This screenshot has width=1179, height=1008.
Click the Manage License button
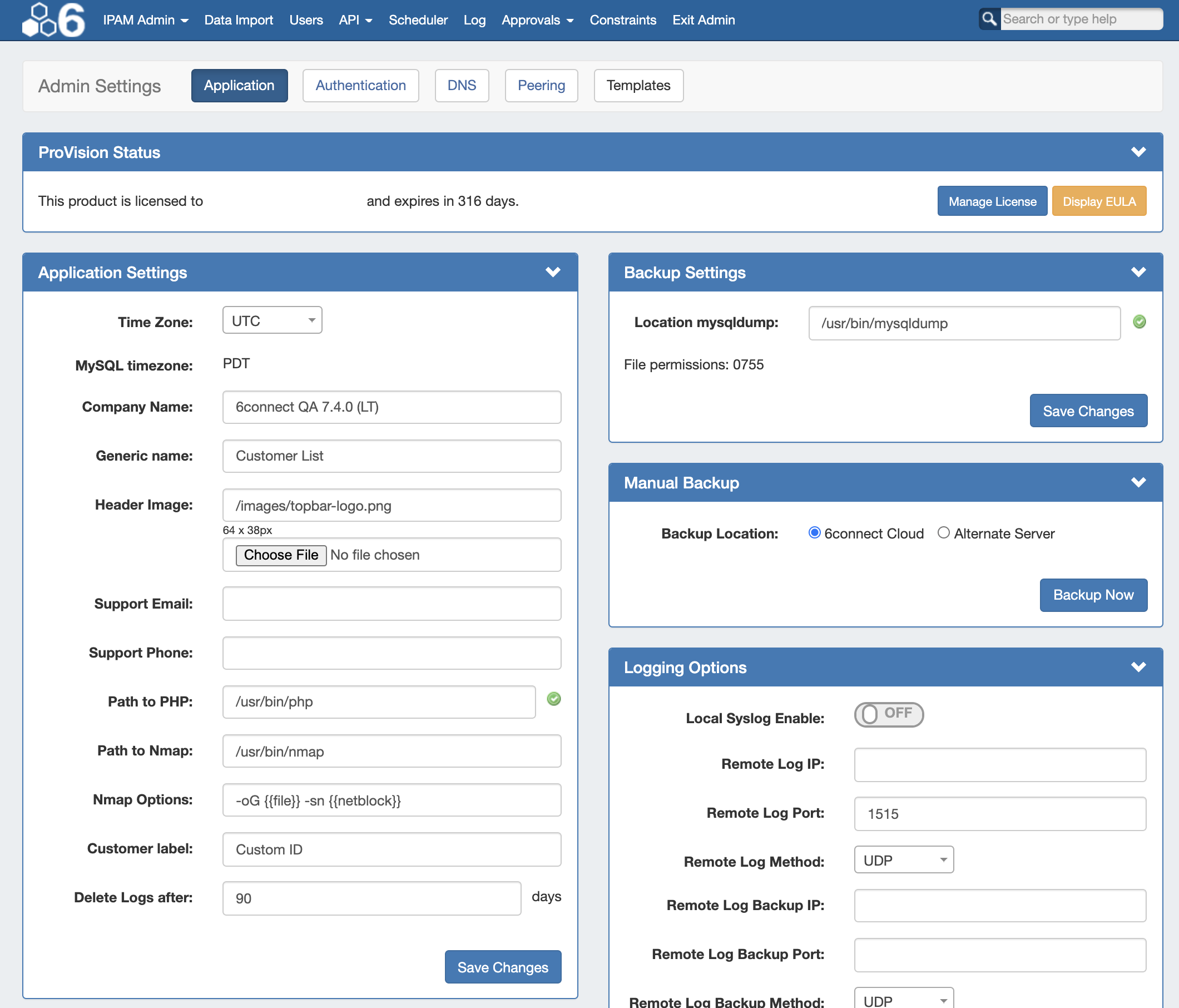[992, 201]
